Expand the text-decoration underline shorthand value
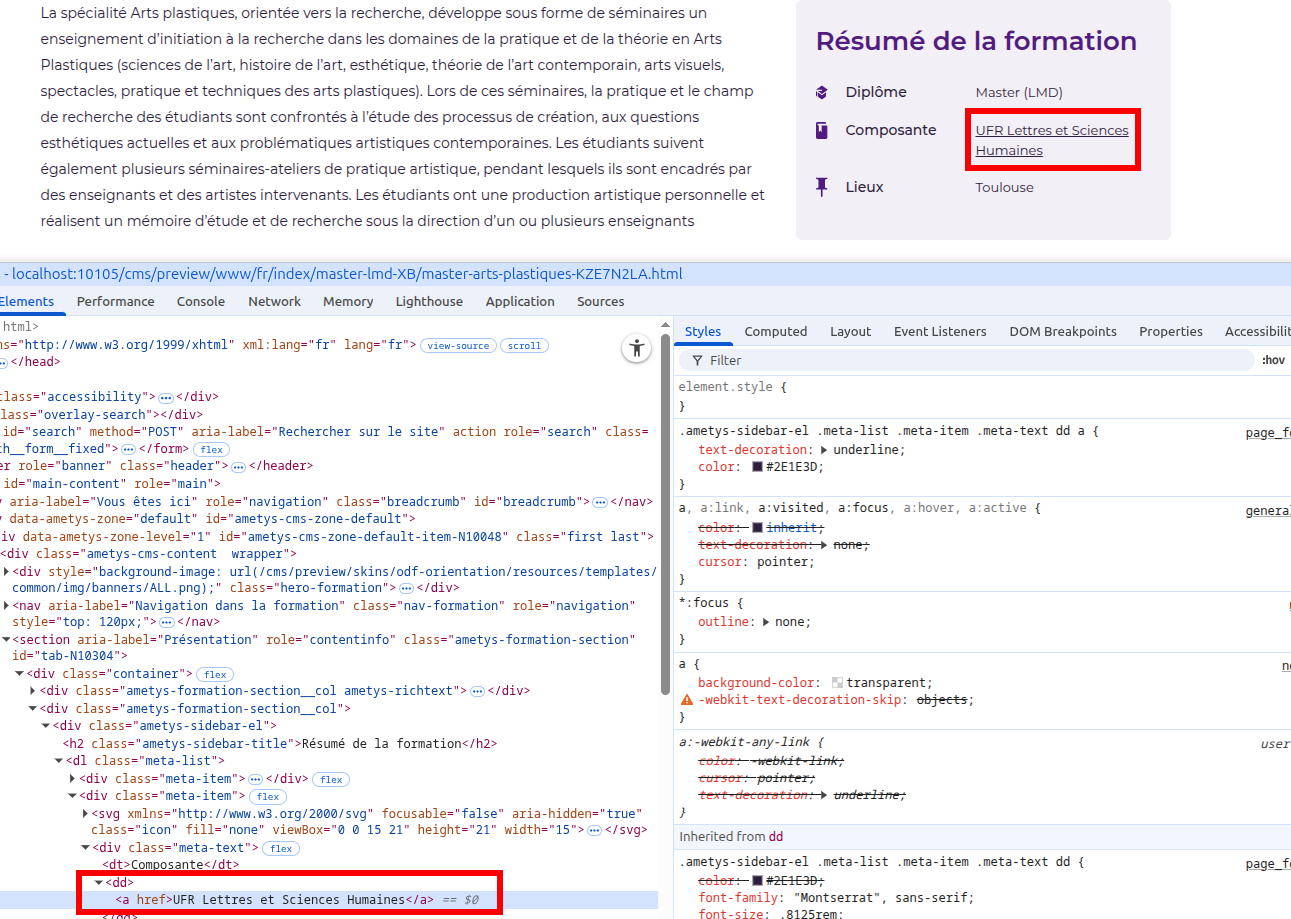Screen dimensions: 1291x919 click(825, 450)
